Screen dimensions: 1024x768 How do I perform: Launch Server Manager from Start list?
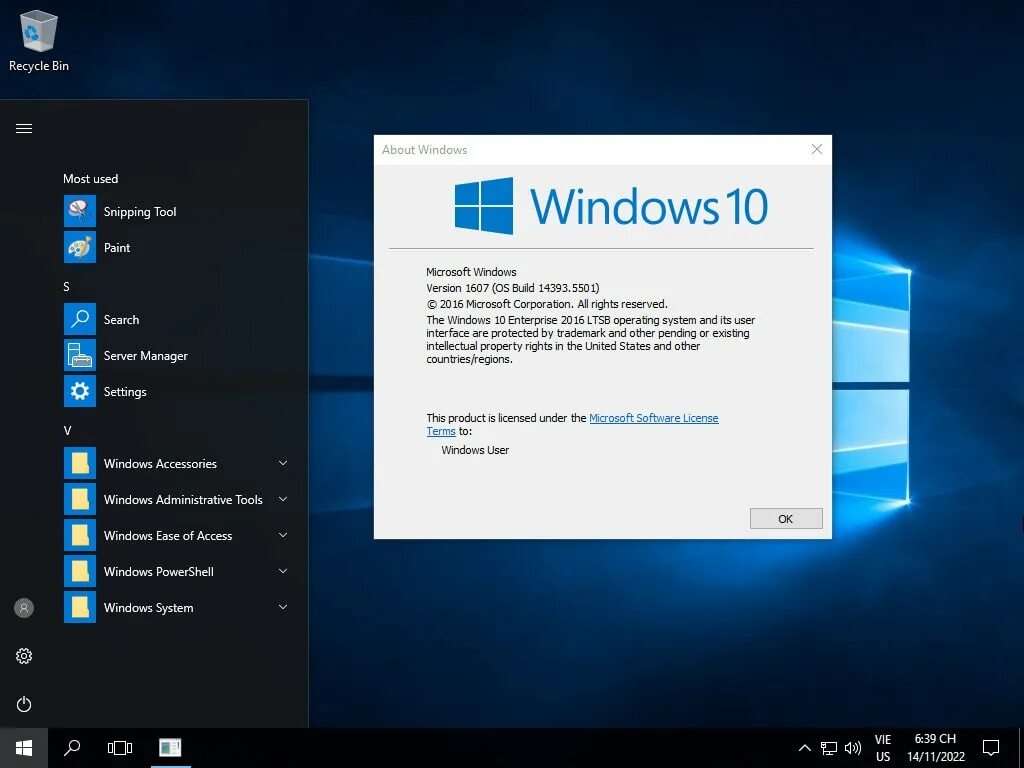coord(176,355)
